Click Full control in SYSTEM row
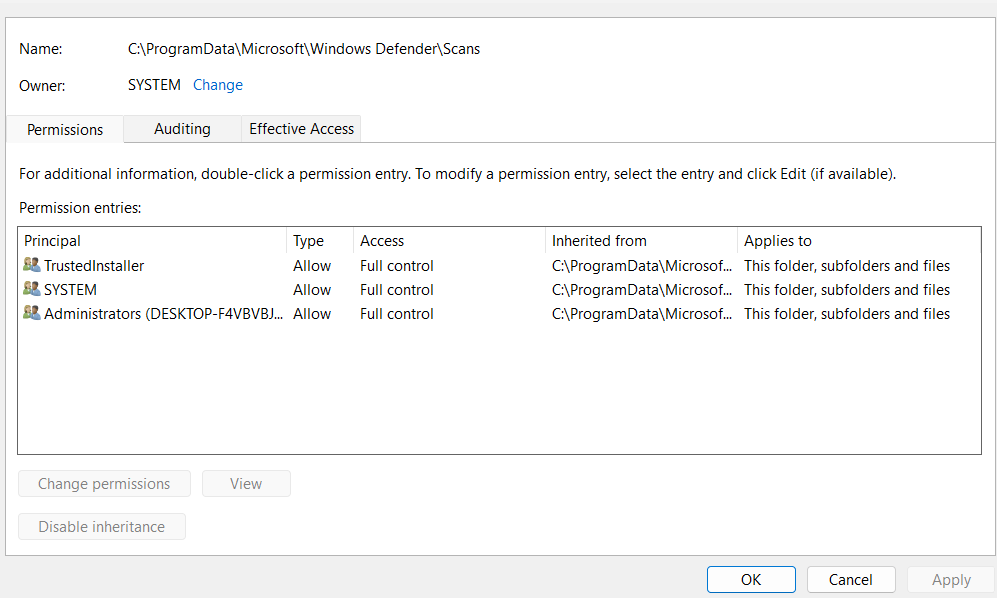Screen dimensions: 997x598 coord(397,290)
